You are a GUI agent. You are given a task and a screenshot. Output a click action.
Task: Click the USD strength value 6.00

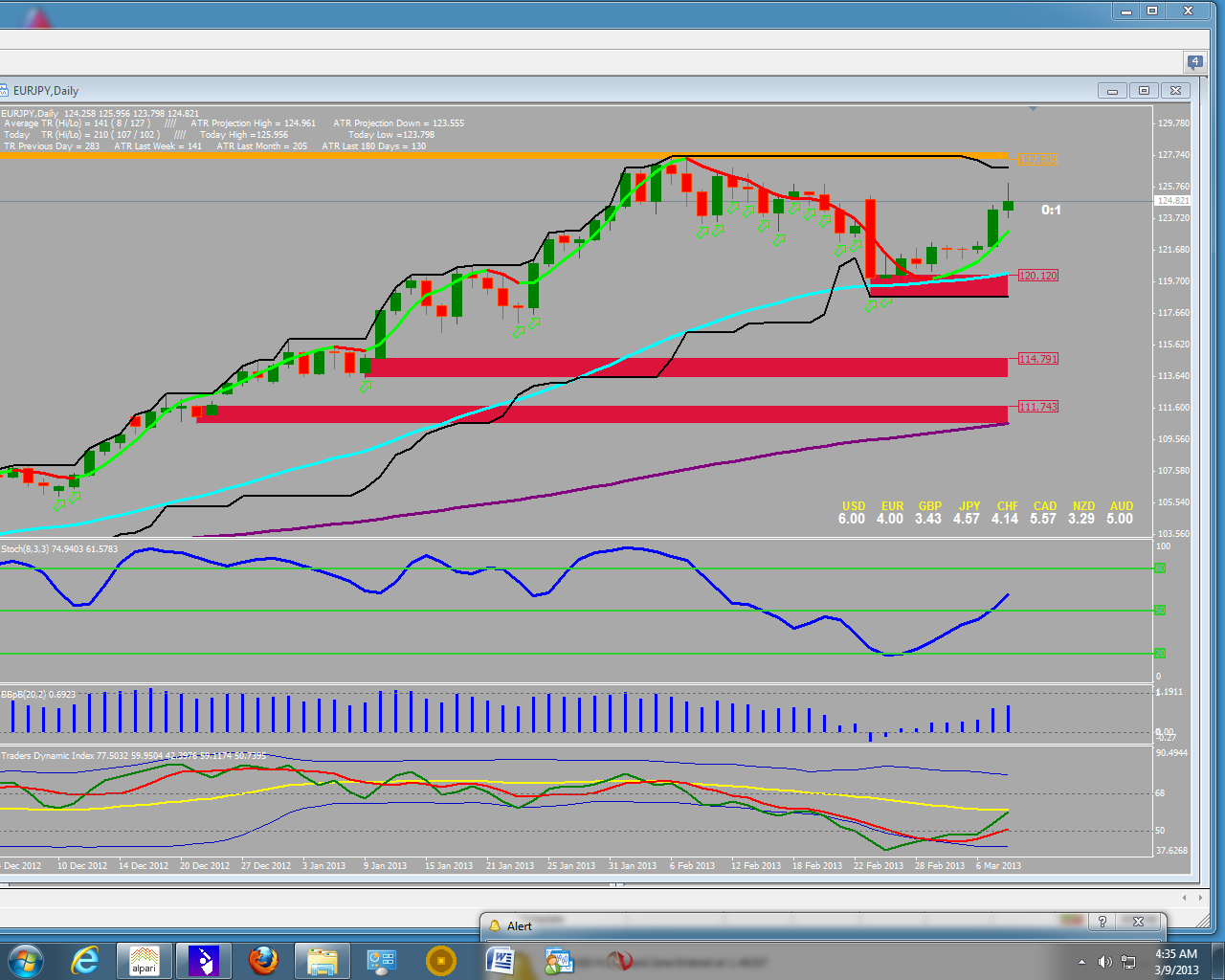852,519
